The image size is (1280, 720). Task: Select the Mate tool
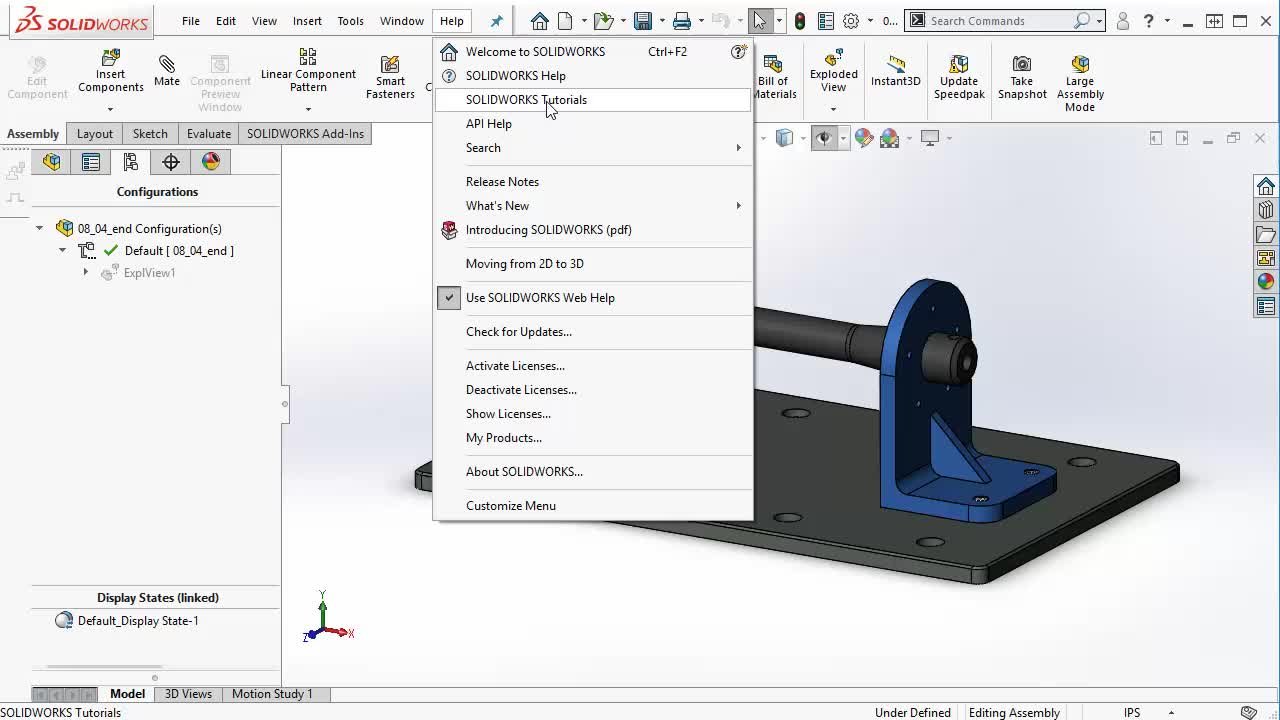[167, 65]
